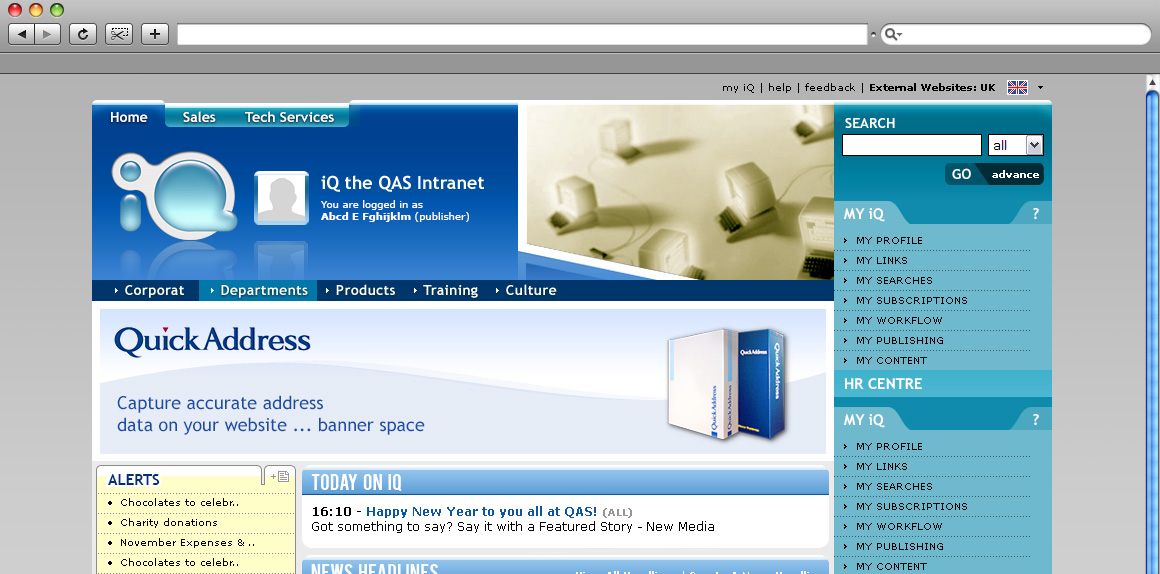Open the 'Happy New Year' story link
1160x574 pixels.
coord(481,511)
